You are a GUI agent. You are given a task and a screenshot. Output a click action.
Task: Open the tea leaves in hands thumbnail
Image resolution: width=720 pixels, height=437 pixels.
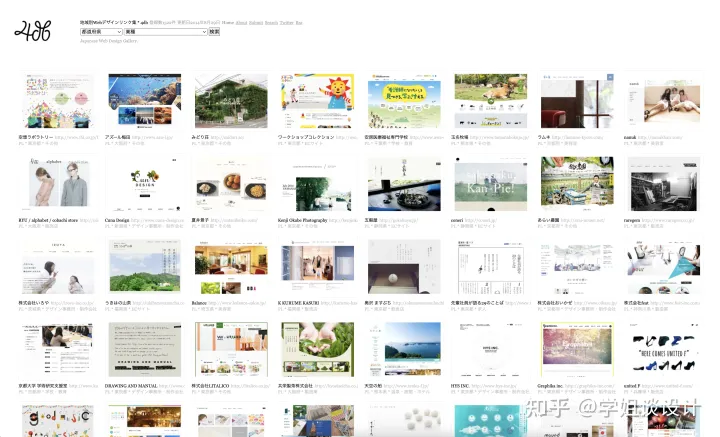click(317, 349)
